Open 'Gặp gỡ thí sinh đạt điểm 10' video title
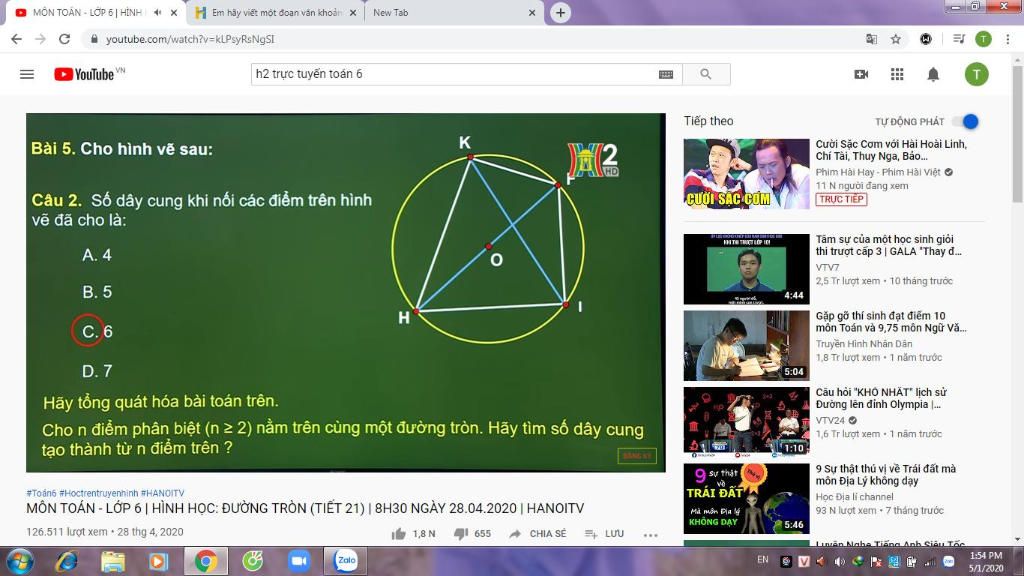Image resolution: width=1024 pixels, height=576 pixels. pyautogui.click(x=891, y=321)
